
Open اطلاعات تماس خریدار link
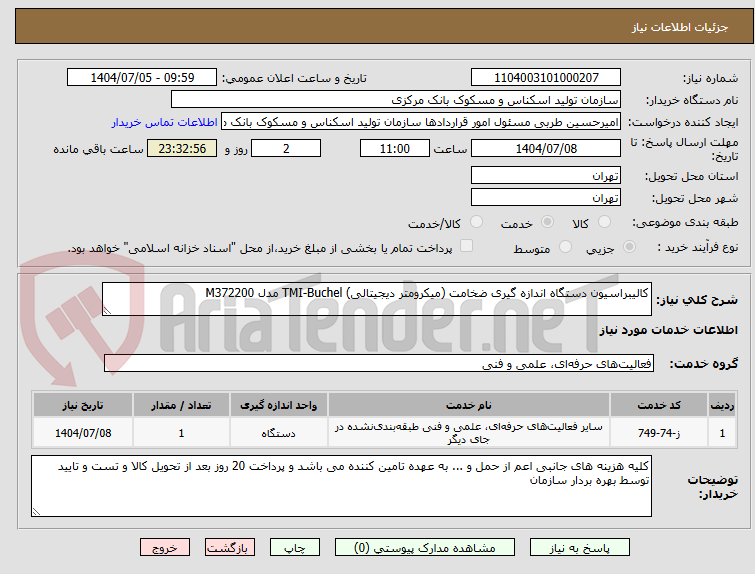tap(165, 122)
